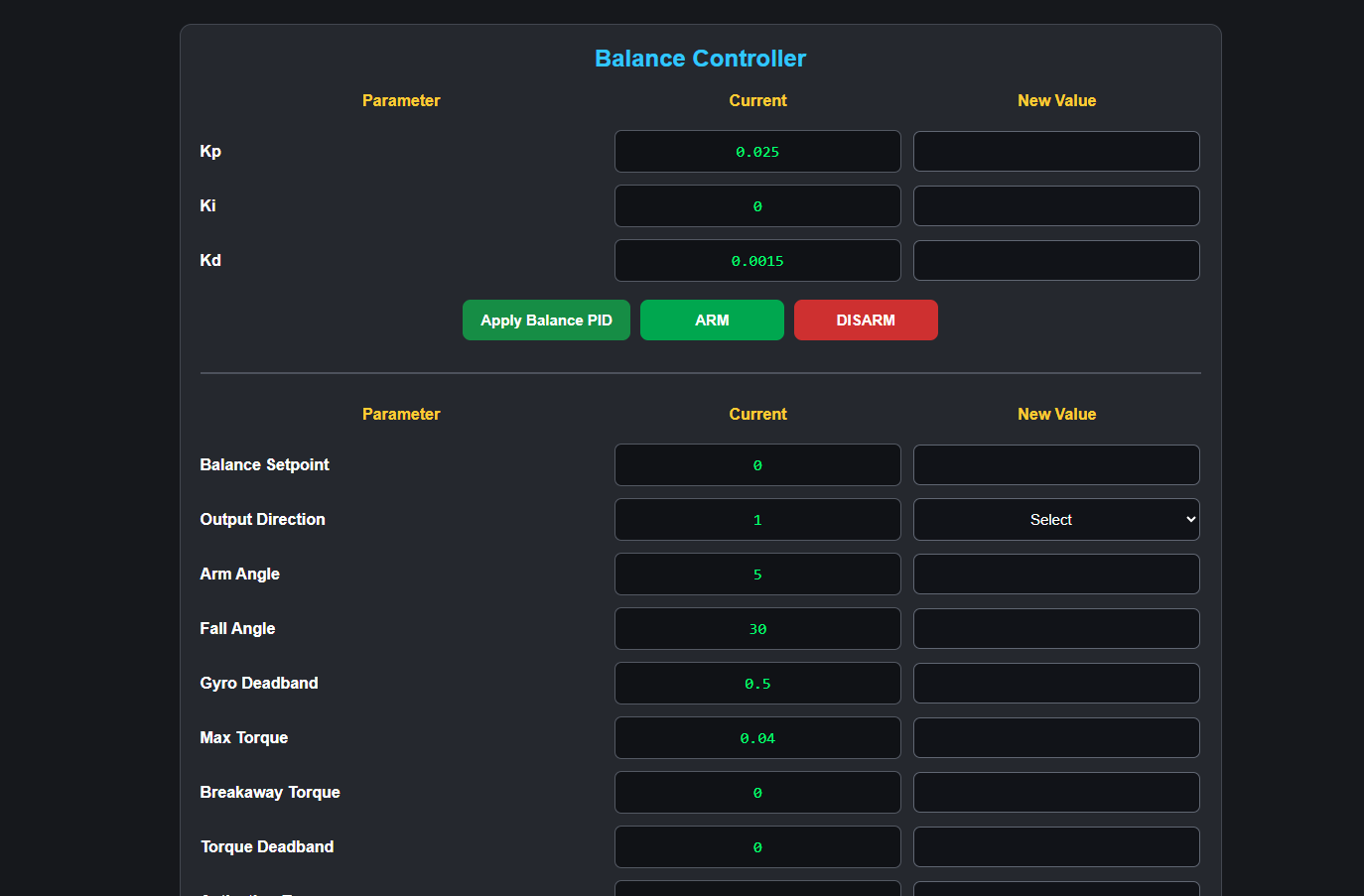Screen dimensions: 1364x896
Task: Click the Kd parameter label
Action: pyautogui.click(x=210, y=261)
